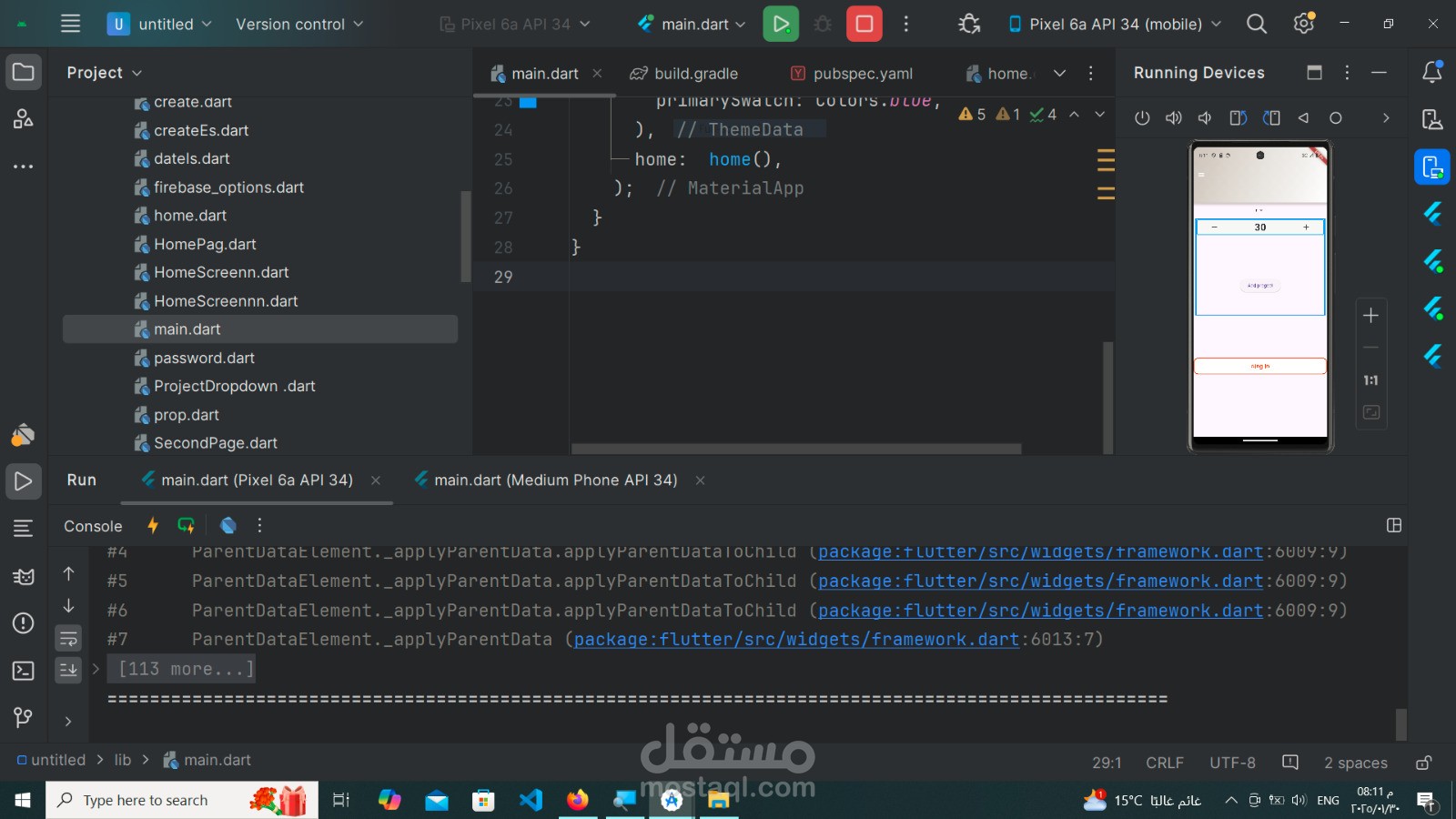Toggle file read-only lock in status bar

click(x=1424, y=763)
